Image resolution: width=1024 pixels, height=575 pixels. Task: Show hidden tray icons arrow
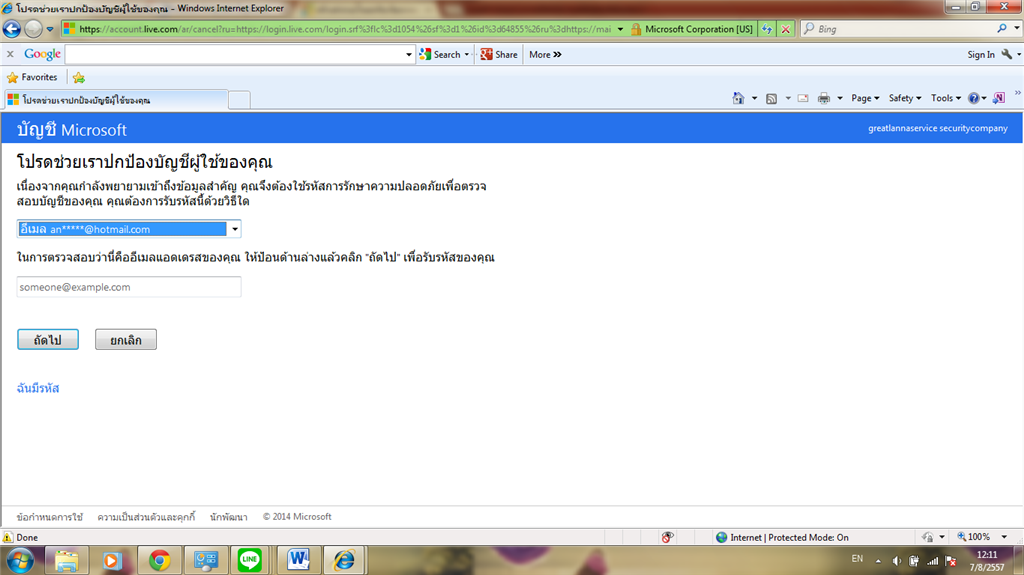pyautogui.click(x=878, y=561)
